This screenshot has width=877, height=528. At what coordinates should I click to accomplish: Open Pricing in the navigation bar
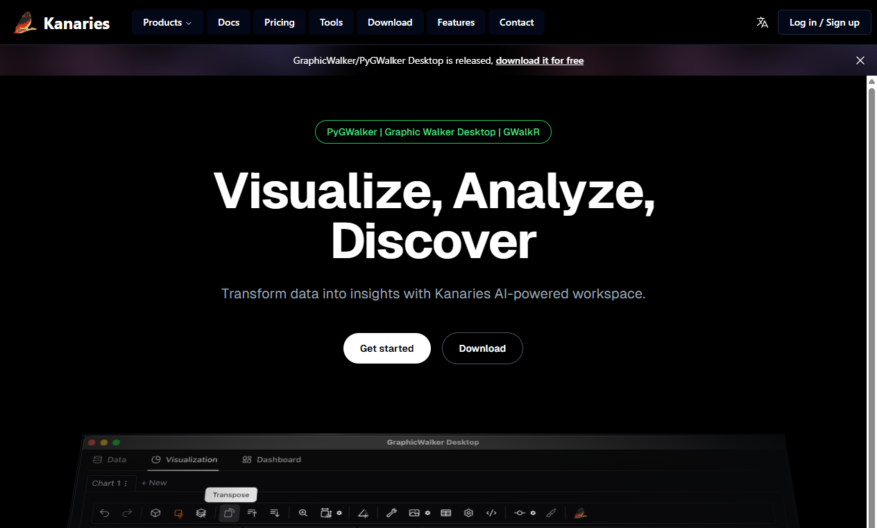(279, 22)
